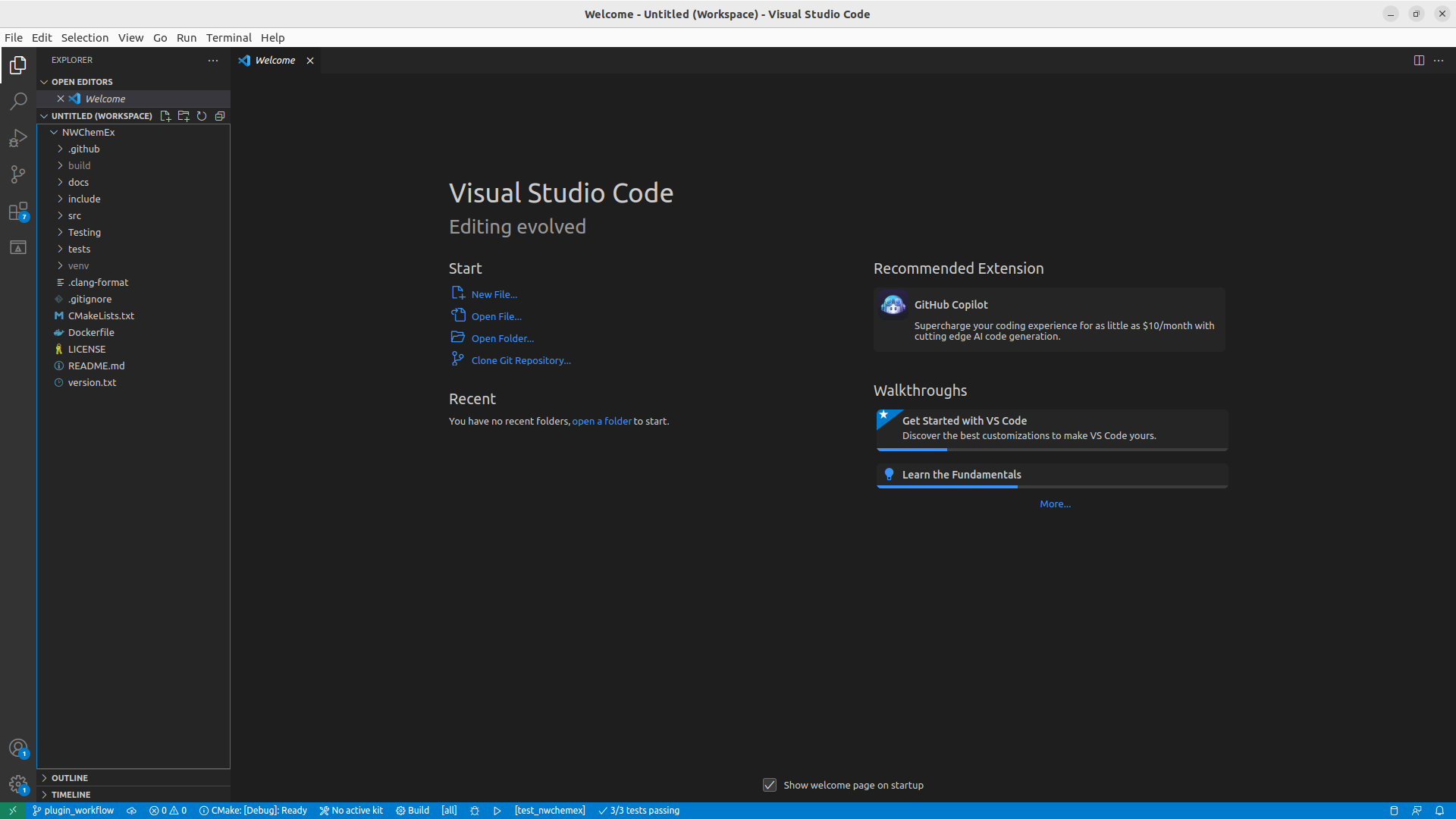Open the Dockerfile in Explorer
This screenshot has width=1456, height=819.
coord(133,332)
